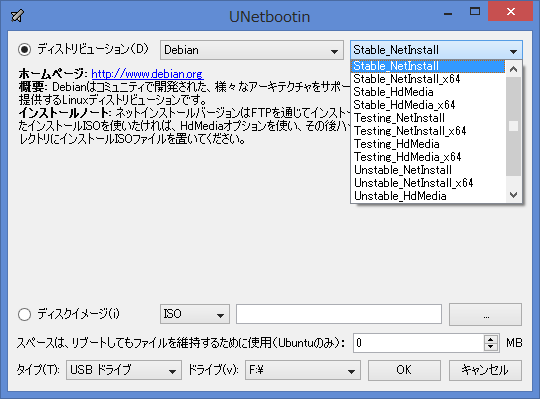Maximize the UNetbootin window
Viewport: 540px width, 400px height.
[x=475, y=12]
